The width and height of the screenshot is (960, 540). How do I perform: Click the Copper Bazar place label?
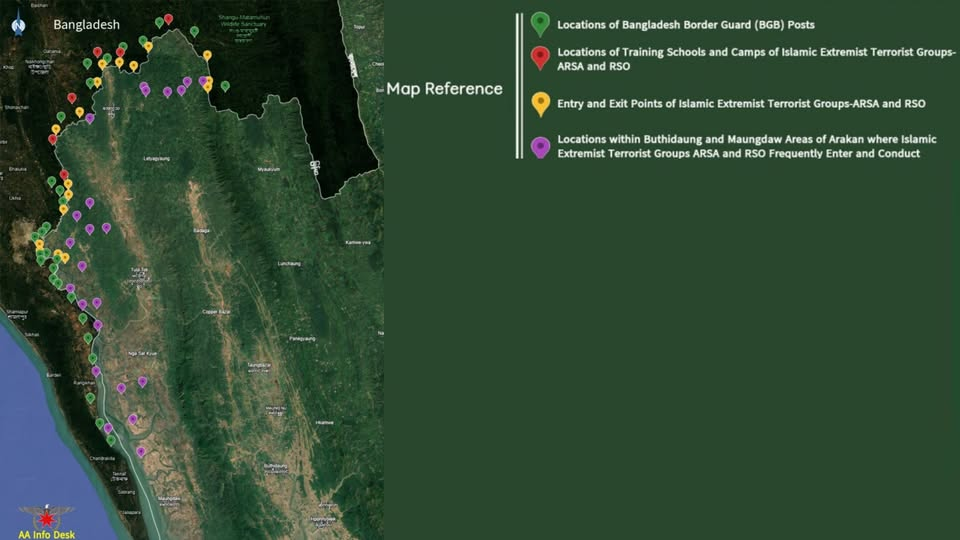[x=216, y=312]
